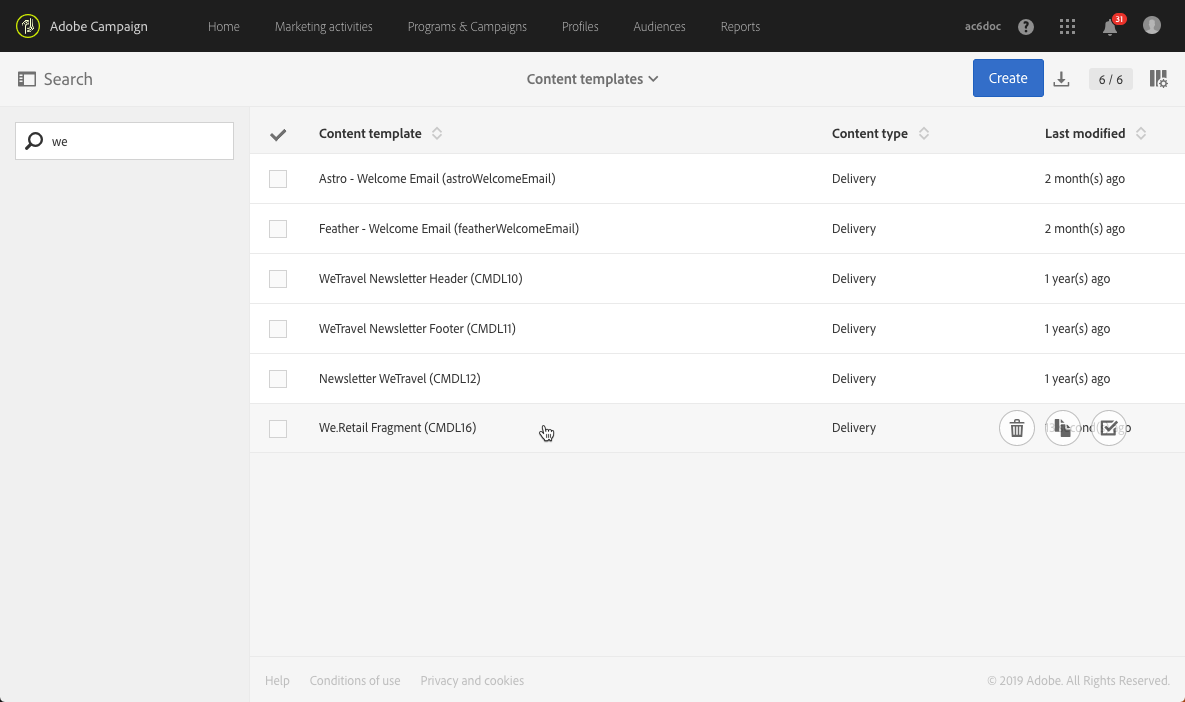Screen dimensions: 1185x702
Task: Check the Feather - Welcome Email row
Action: coord(278,229)
